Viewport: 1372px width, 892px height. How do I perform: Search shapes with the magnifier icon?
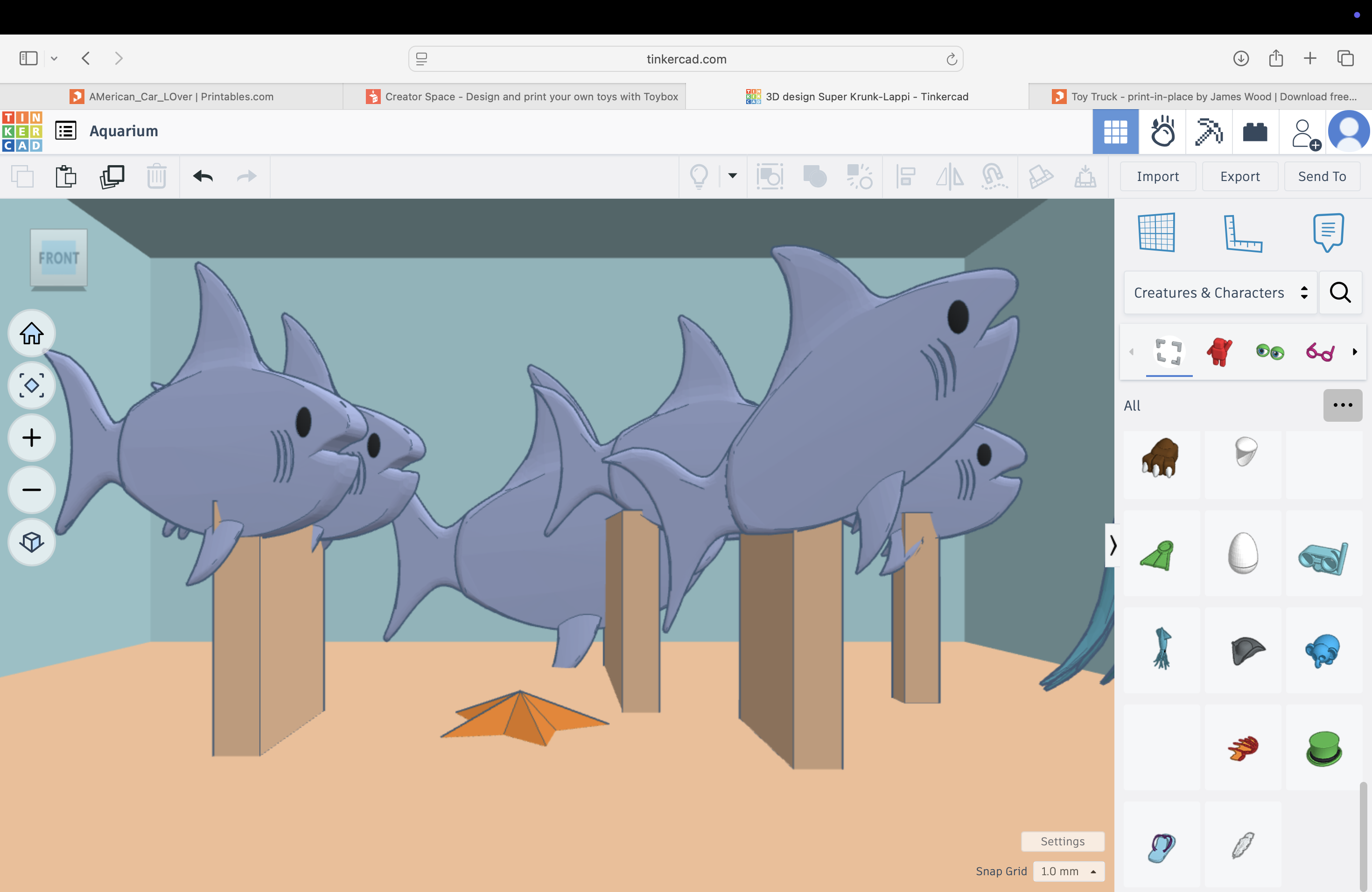(x=1340, y=292)
